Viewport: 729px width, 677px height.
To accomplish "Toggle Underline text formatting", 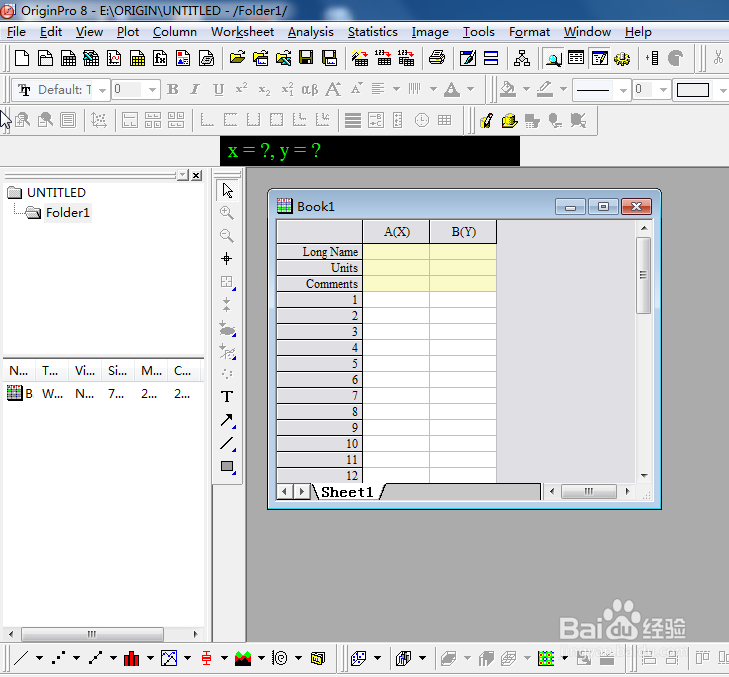I will click(x=218, y=89).
